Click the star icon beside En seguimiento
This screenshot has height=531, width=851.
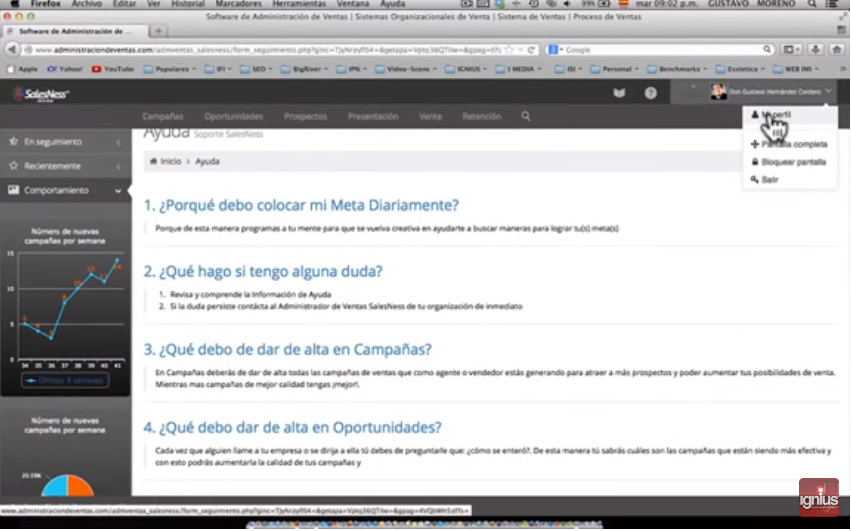click(13, 142)
